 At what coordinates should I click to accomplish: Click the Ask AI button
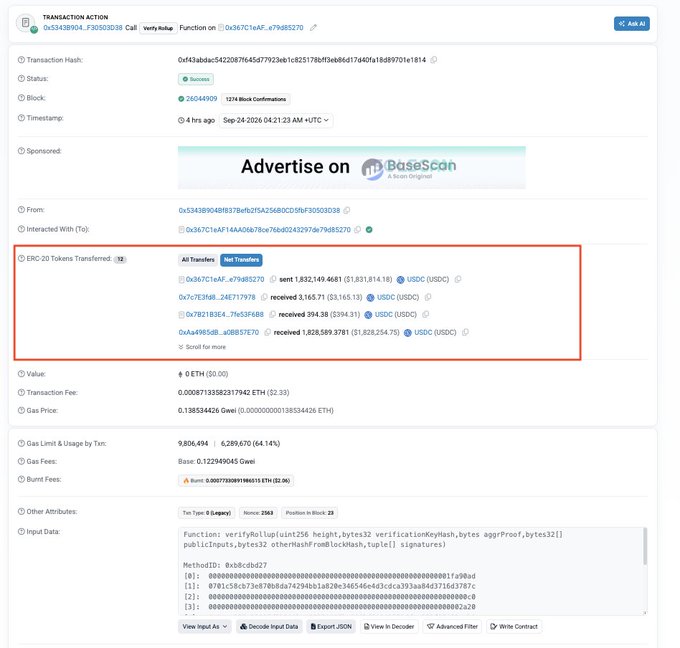click(631, 24)
